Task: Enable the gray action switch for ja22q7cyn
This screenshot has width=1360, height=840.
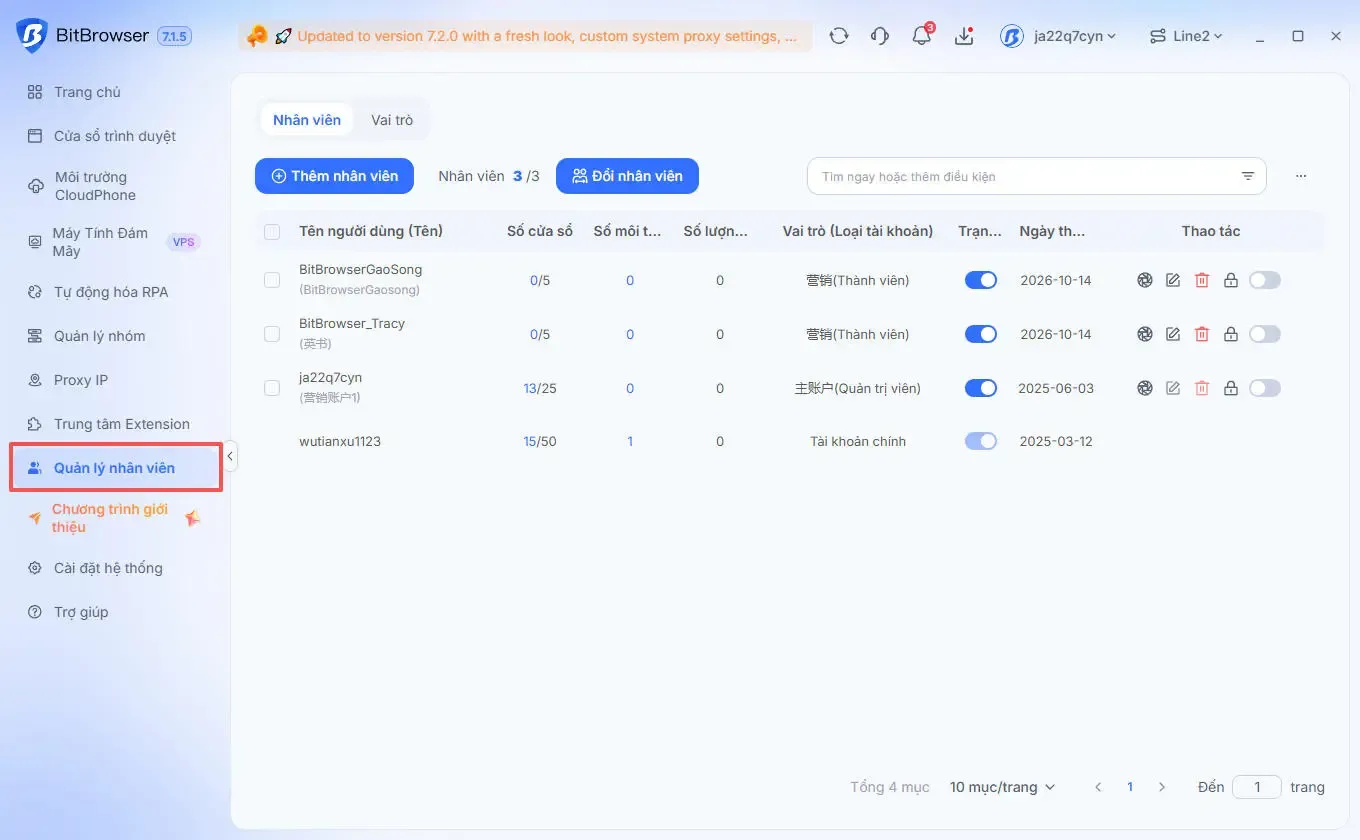Action: [1265, 388]
